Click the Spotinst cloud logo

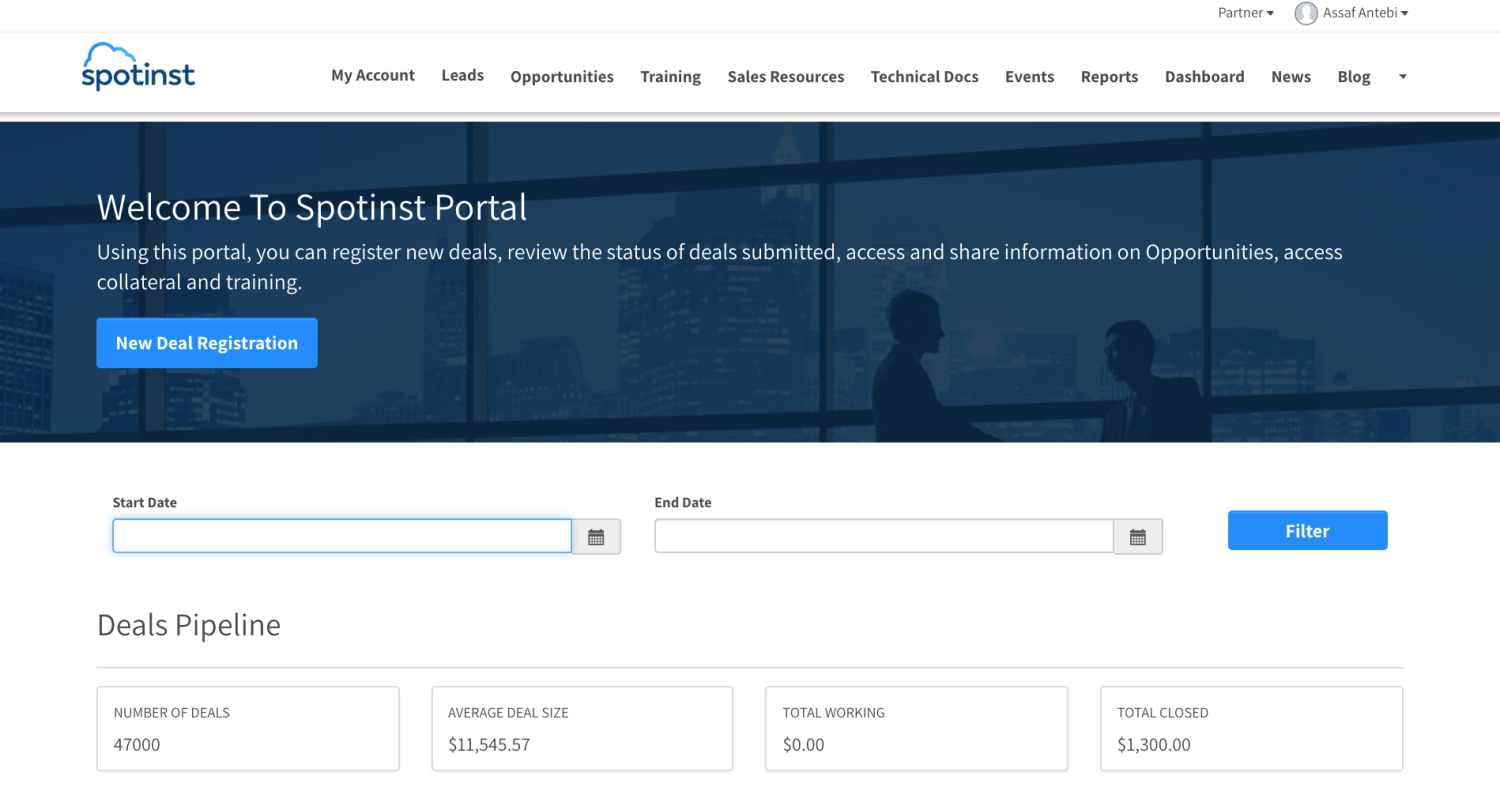138,66
